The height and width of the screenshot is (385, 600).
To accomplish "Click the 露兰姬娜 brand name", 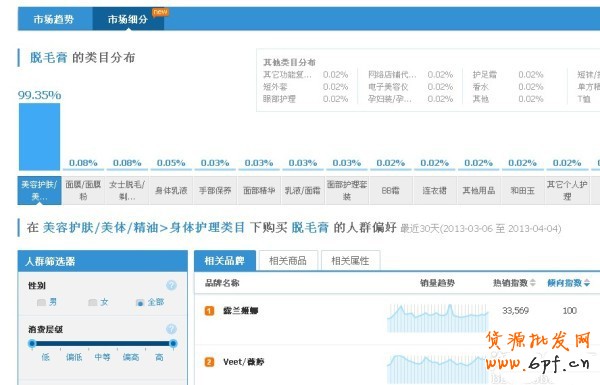I will tap(241, 311).
